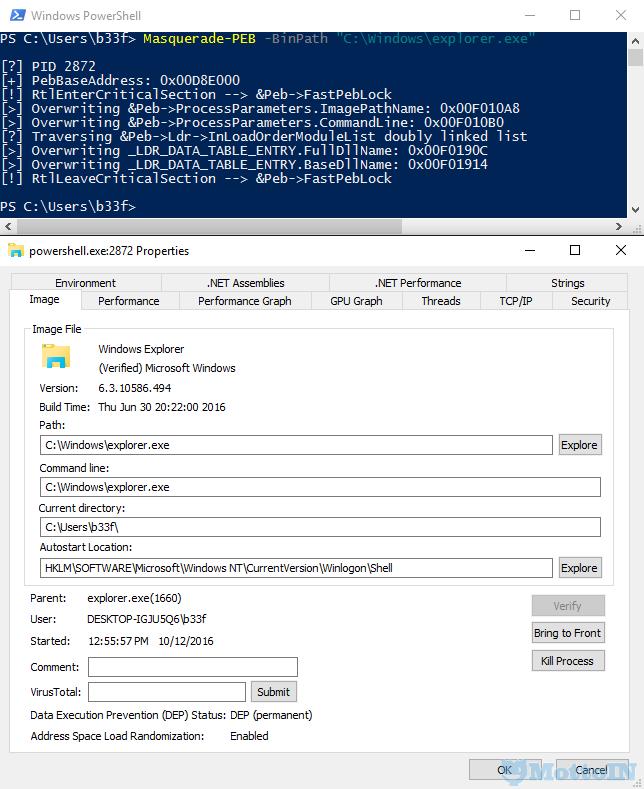The width and height of the screenshot is (644, 789).
Task: Click the Autostart Location field
Action: point(296,568)
